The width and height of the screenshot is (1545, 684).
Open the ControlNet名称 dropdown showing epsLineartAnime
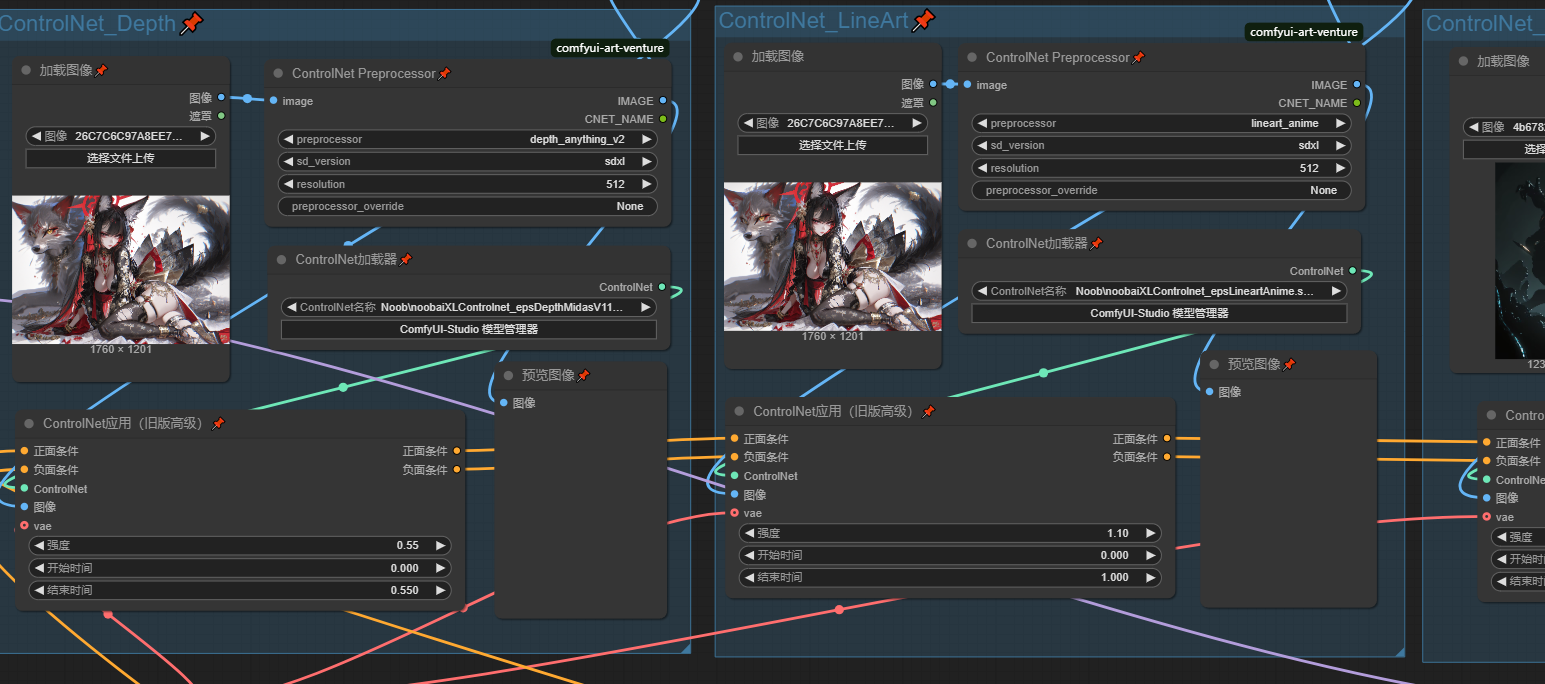coord(1159,291)
